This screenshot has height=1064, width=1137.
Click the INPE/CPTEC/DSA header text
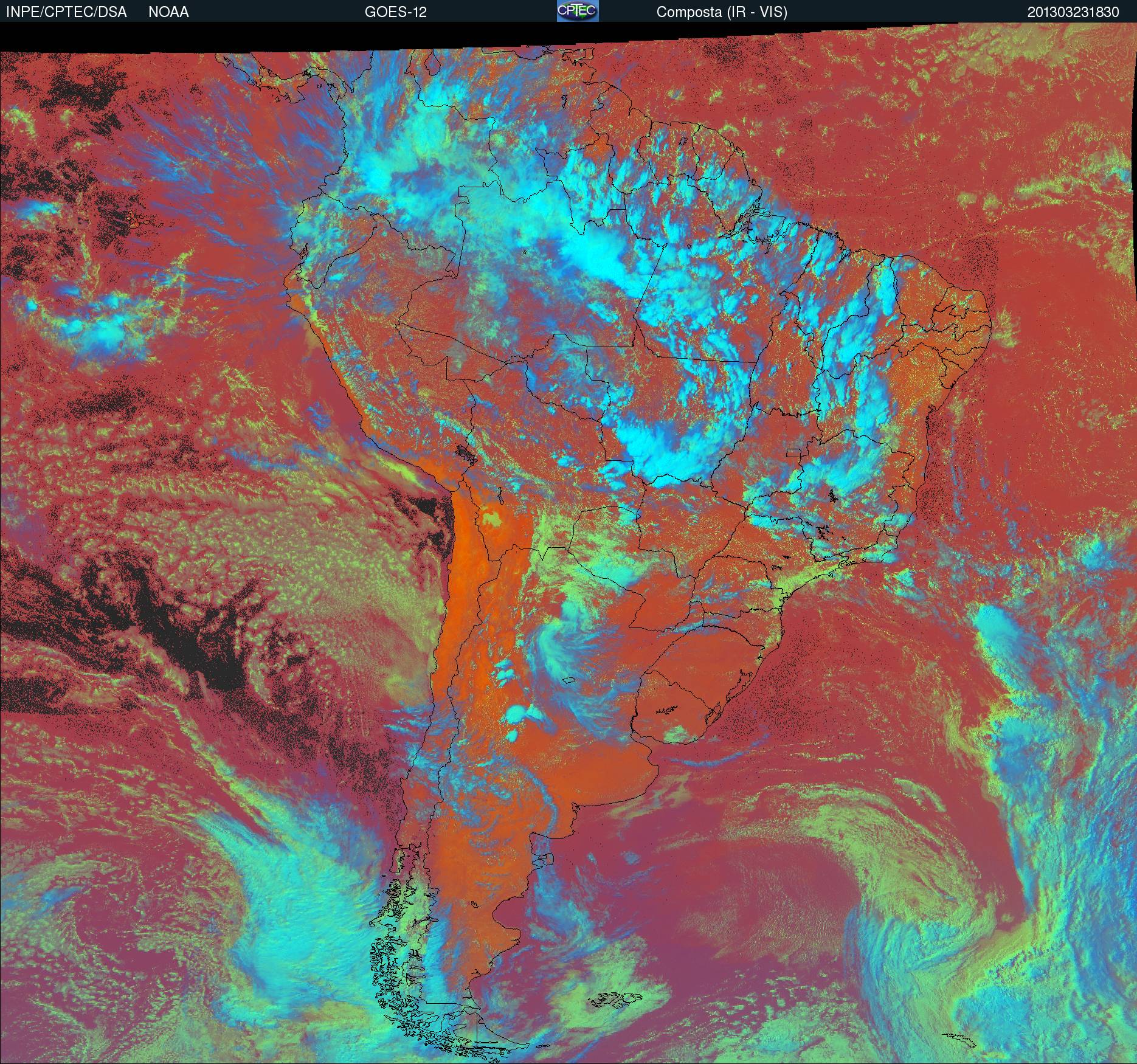pos(66,12)
